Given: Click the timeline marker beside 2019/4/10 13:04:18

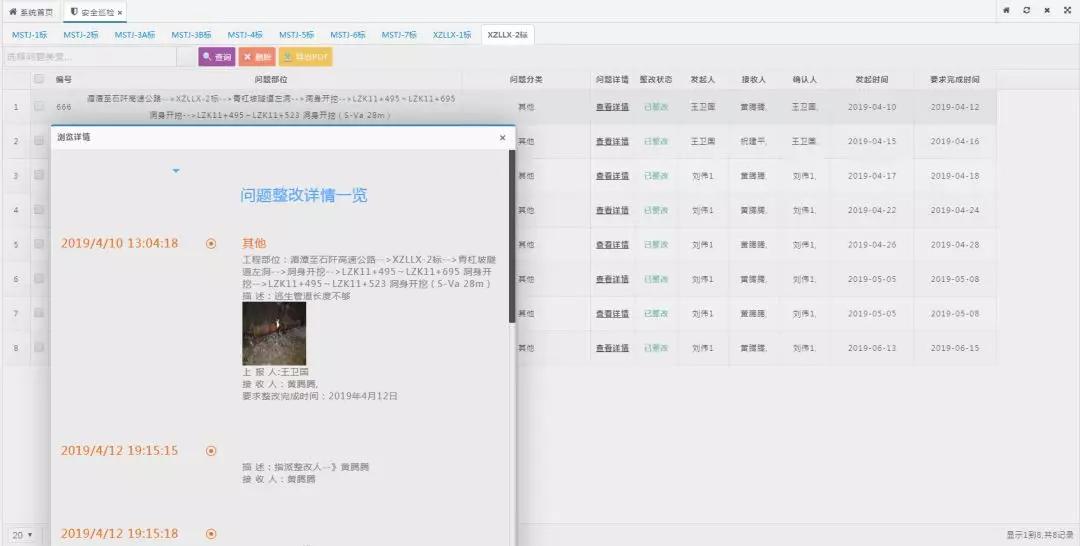Looking at the screenshot, I should pyautogui.click(x=211, y=243).
